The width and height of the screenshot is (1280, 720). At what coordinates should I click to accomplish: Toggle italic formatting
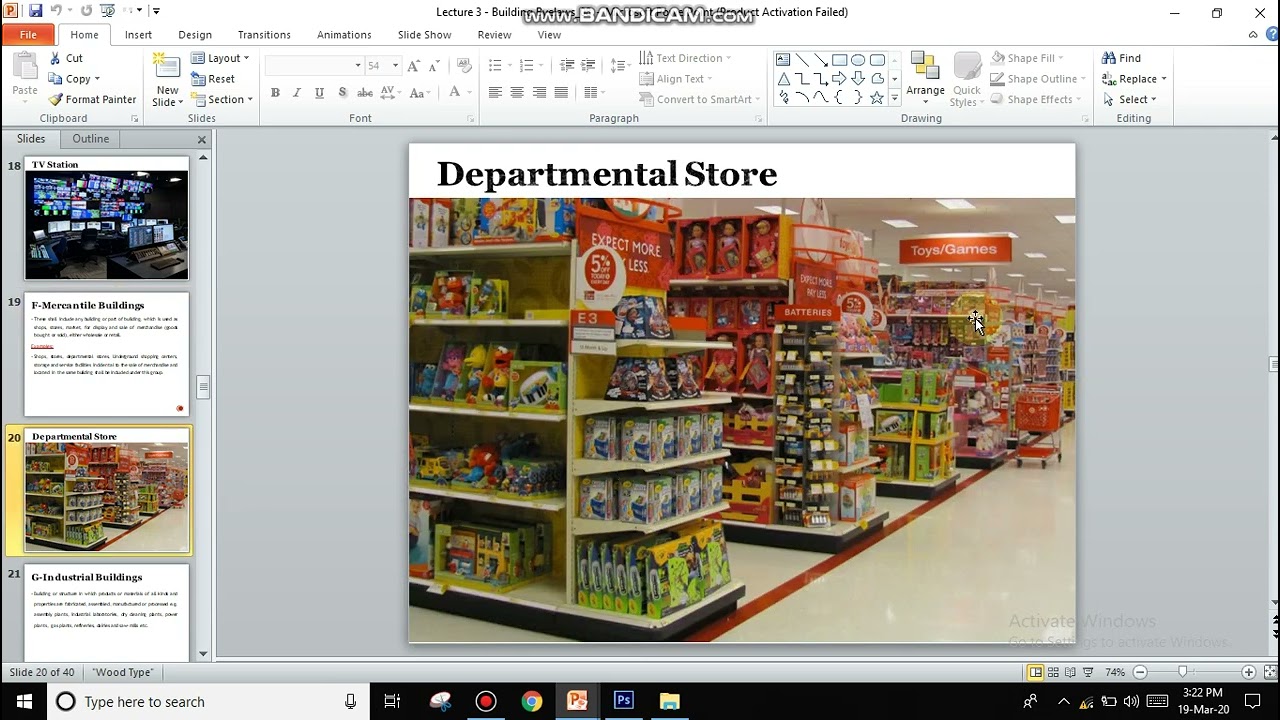tap(297, 92)
